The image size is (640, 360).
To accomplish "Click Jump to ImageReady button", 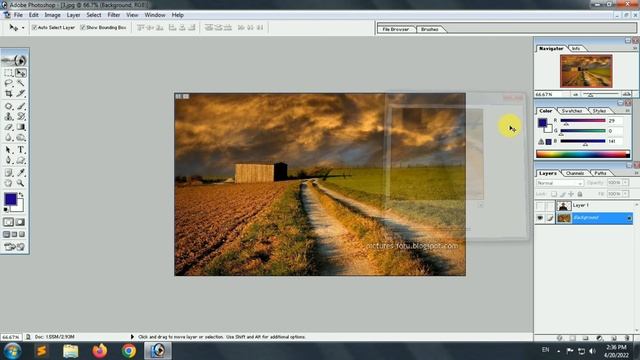I will [x=14, y=247].
